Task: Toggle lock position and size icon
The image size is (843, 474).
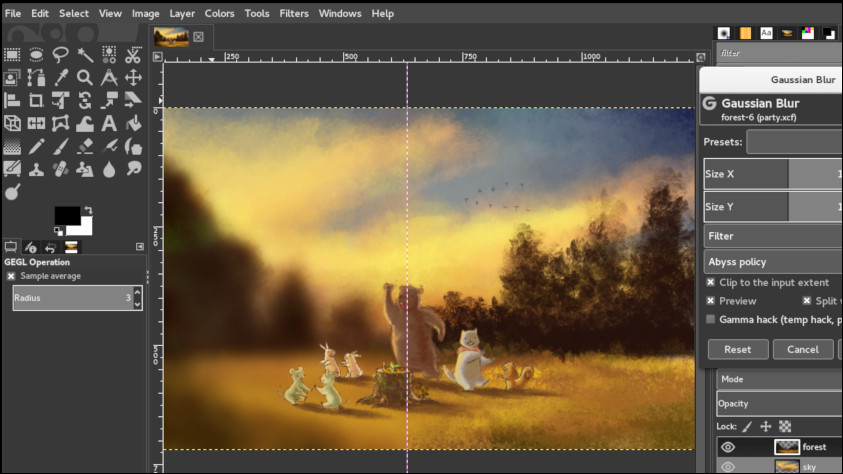Action: click(x=766, y=427)
